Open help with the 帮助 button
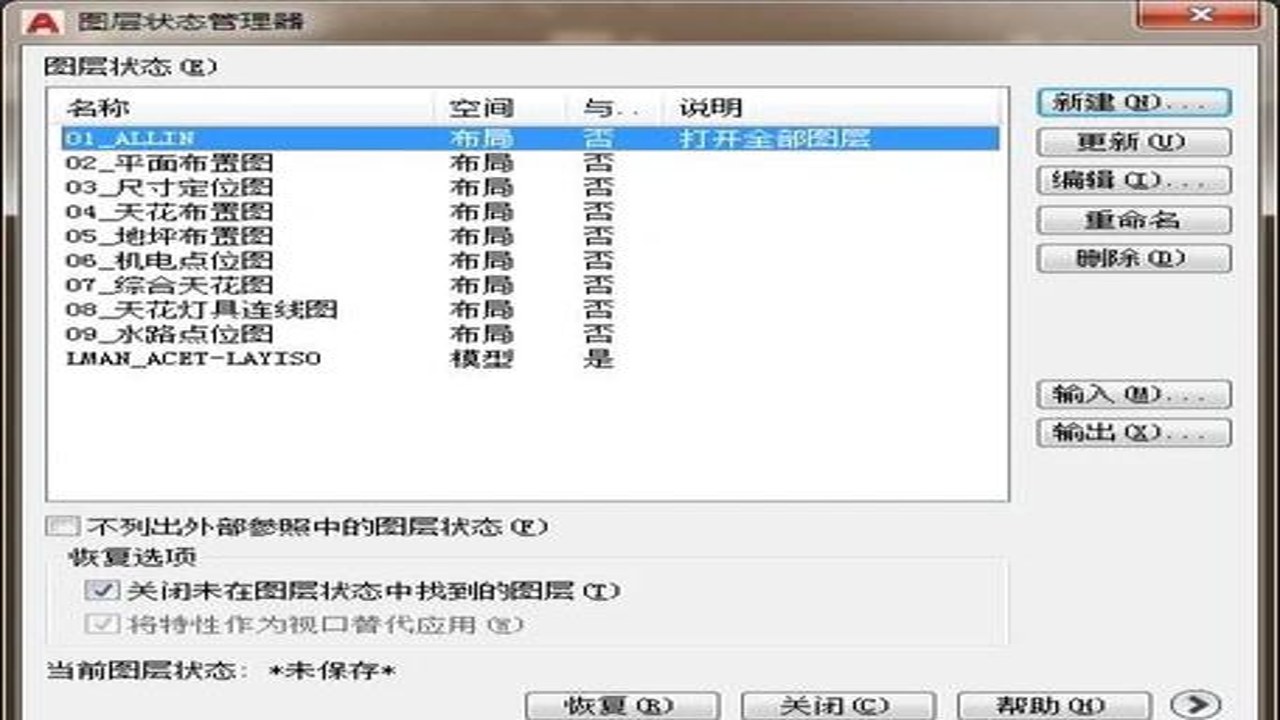This screenshot has width=1280, height=720. coord(1054,705)
